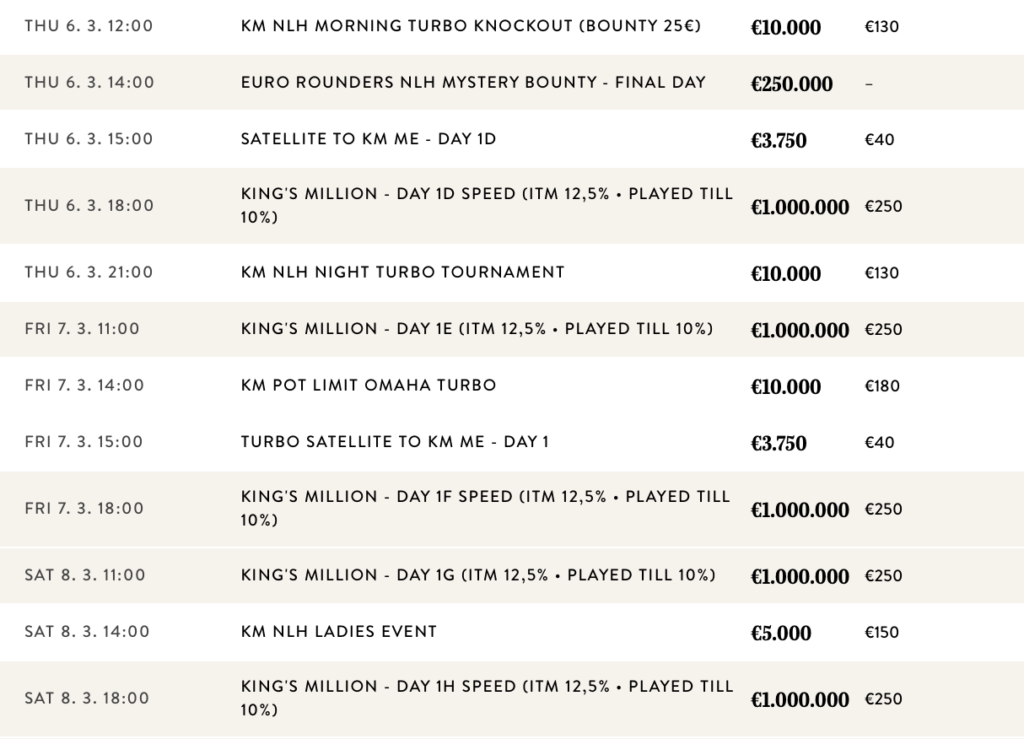Click the THU 6. 3. 12:00 date
This screenshot has width=1024, height=739.
(89, 26)
